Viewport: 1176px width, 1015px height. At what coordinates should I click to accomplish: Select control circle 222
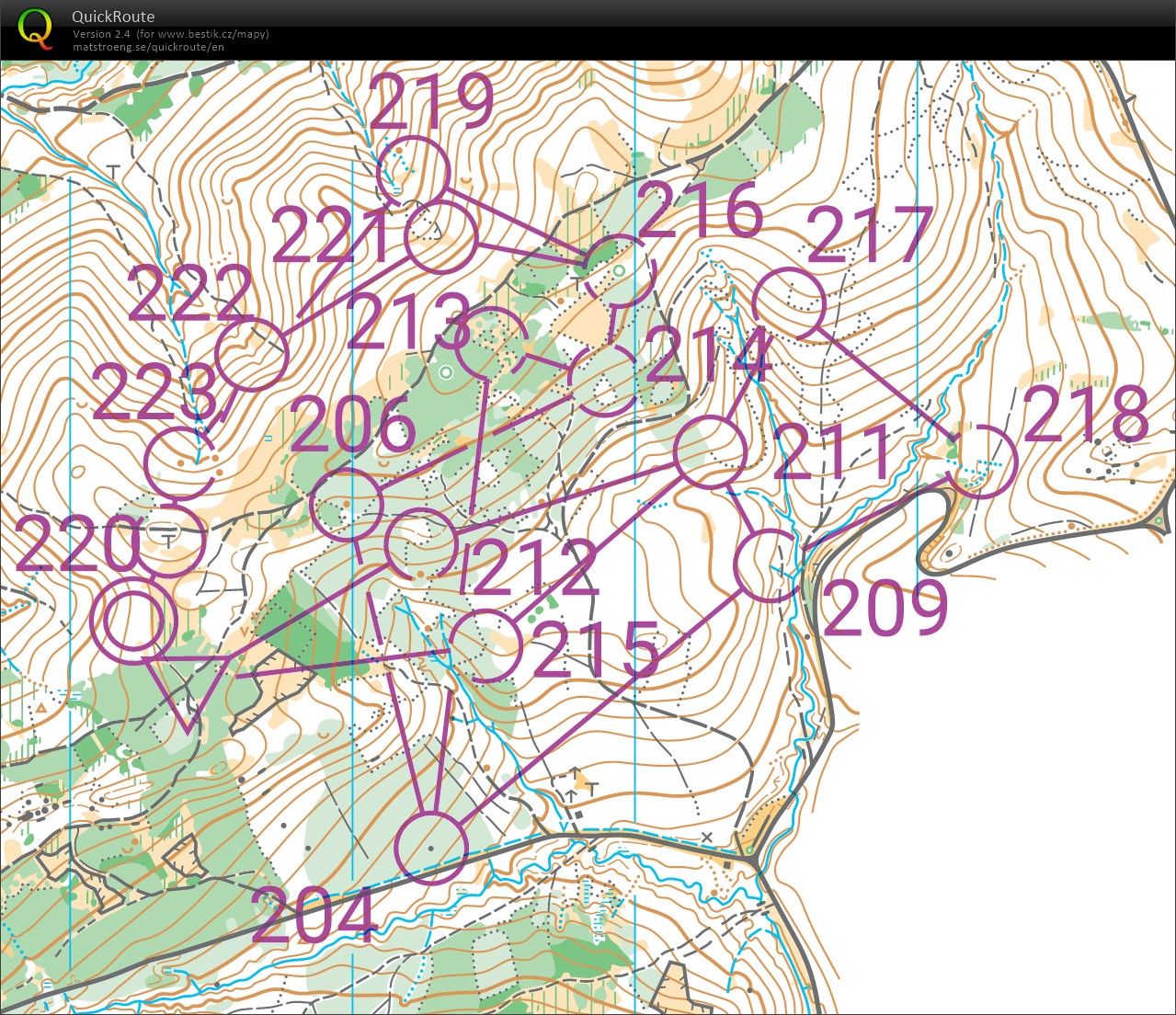tap(252, 355)
